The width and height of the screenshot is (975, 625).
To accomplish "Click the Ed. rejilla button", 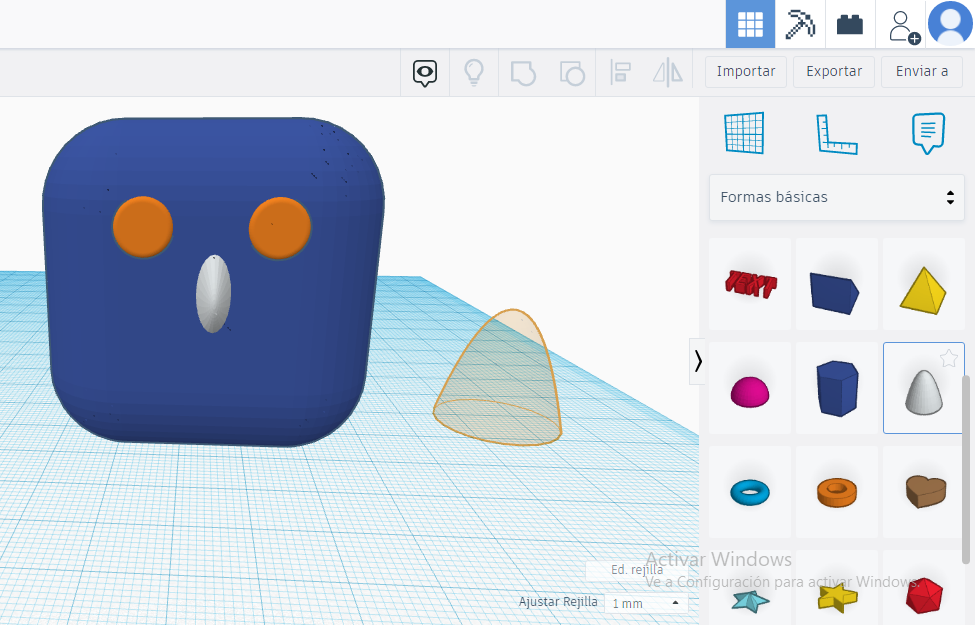I will click(637, 570).
